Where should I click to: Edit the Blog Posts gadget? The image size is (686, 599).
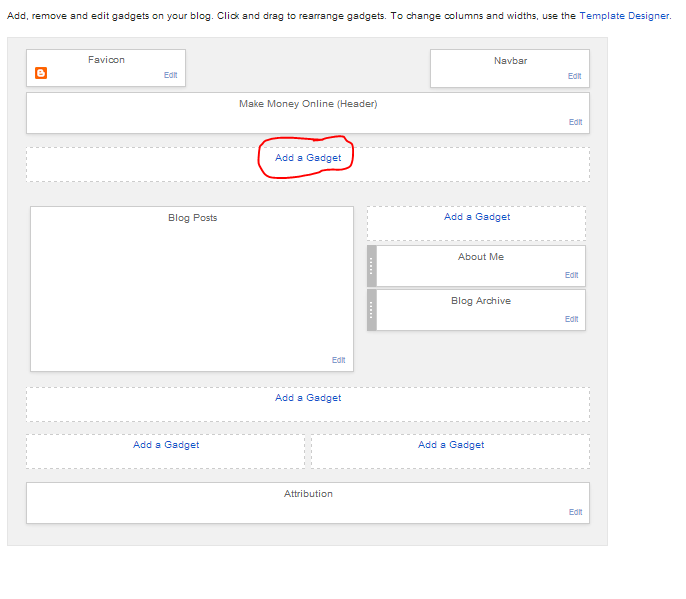tap(339, 360)
